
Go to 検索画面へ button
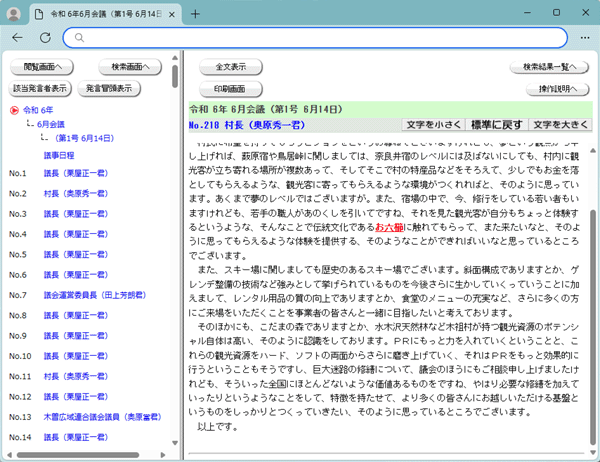[x=130, y=67]
